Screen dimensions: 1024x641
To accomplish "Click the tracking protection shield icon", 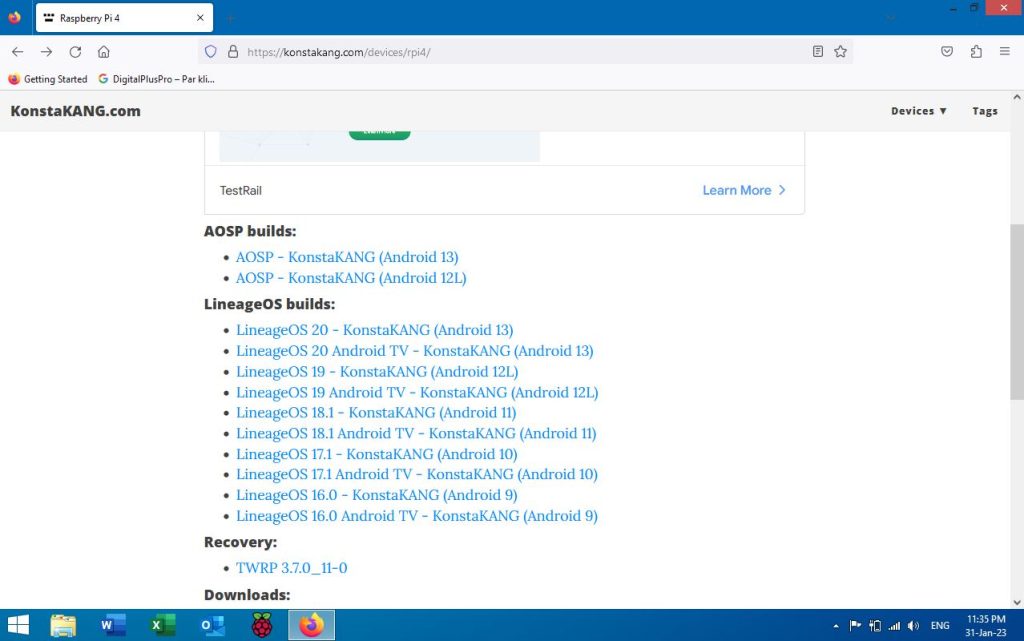I will 211,52.
